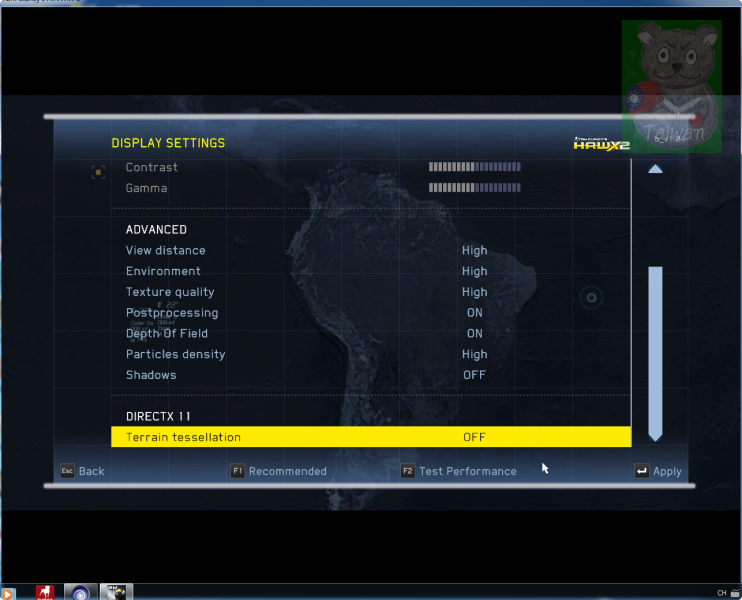Select the Environment row label

tap(163, 271)
